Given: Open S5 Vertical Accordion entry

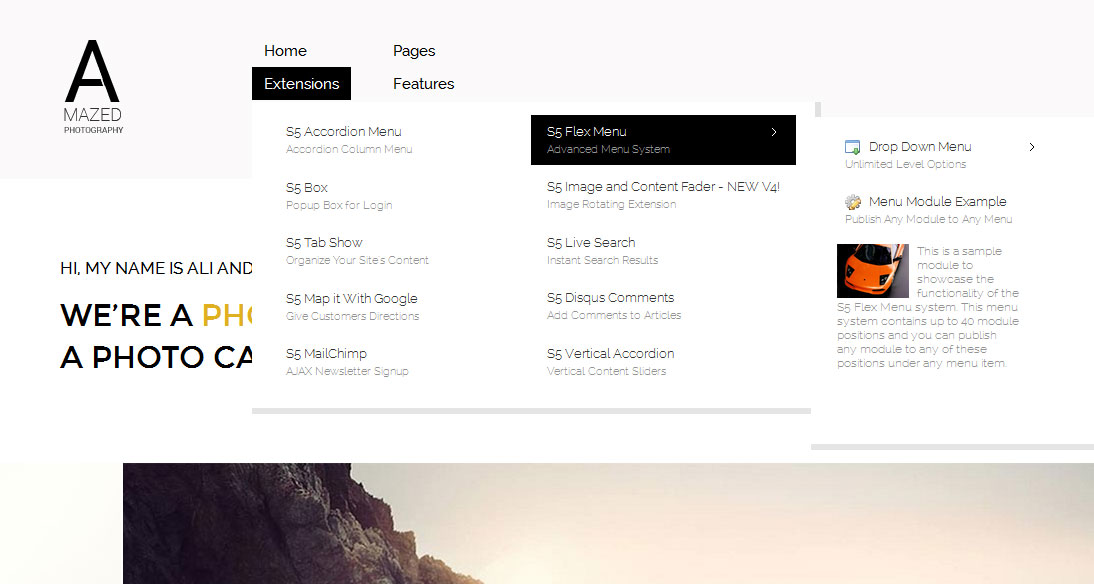Looking at the screenshot, I should click(x=610, y=354).
